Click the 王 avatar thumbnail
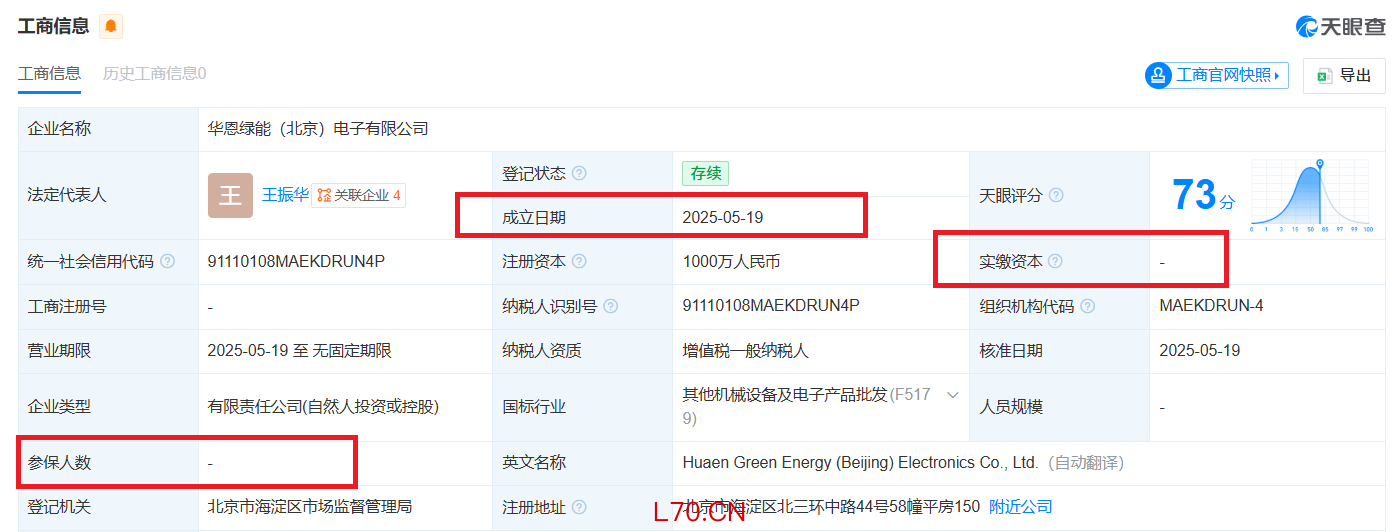1399x532 pixels. (x=230, y=195)
